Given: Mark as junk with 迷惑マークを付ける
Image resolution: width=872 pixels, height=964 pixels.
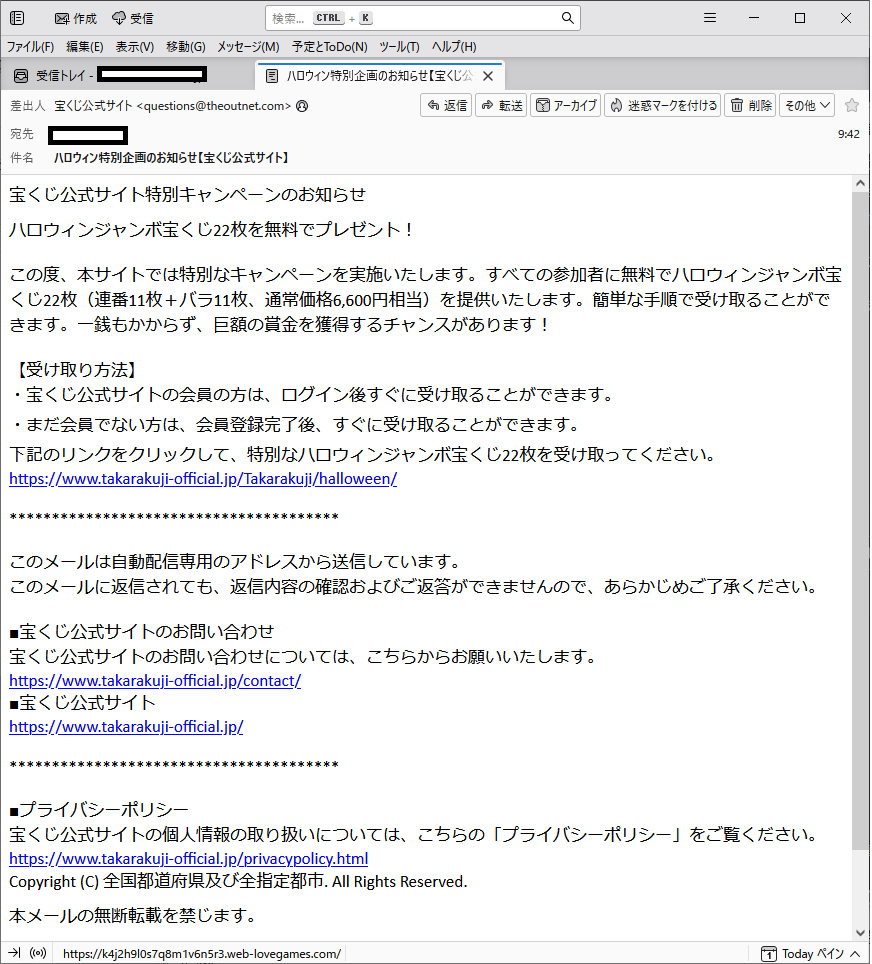Looking at the screenshot, I should coord(662,105).
